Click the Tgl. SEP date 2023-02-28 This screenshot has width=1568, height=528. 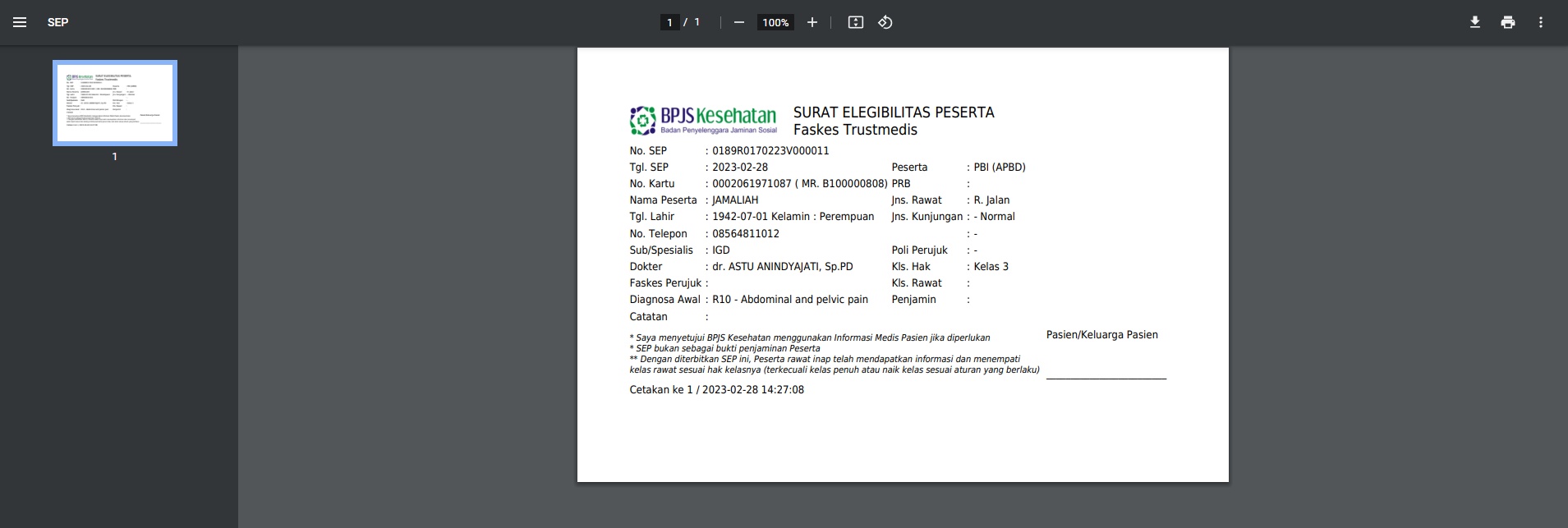click(740, 168)
